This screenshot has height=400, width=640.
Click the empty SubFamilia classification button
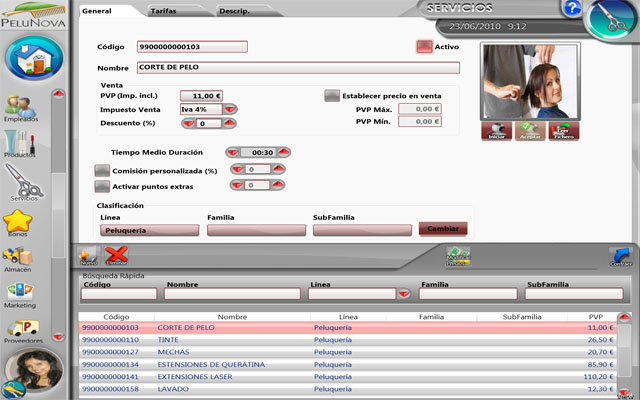pyautogui.click(x=362, y=231)
